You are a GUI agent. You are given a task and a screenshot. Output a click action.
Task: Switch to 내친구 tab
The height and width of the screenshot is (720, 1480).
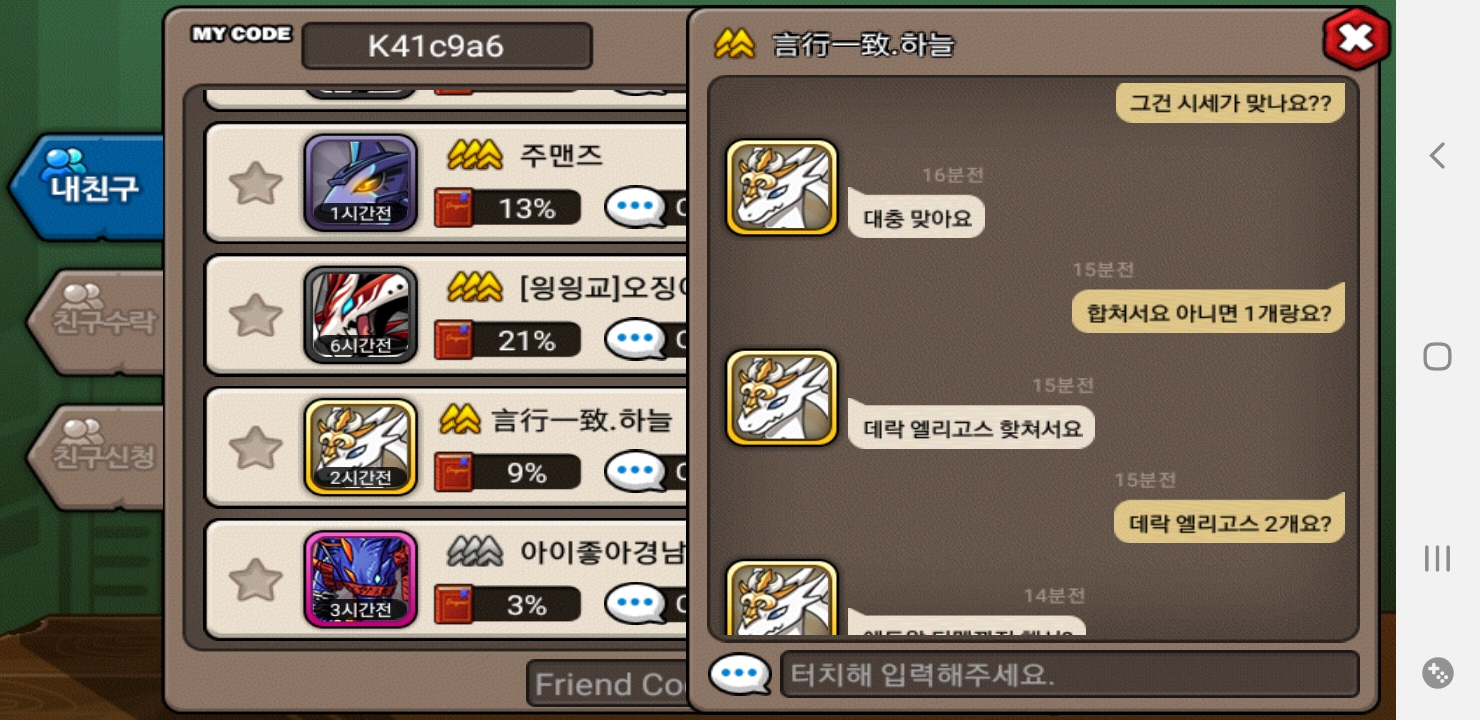click(90, 187)
